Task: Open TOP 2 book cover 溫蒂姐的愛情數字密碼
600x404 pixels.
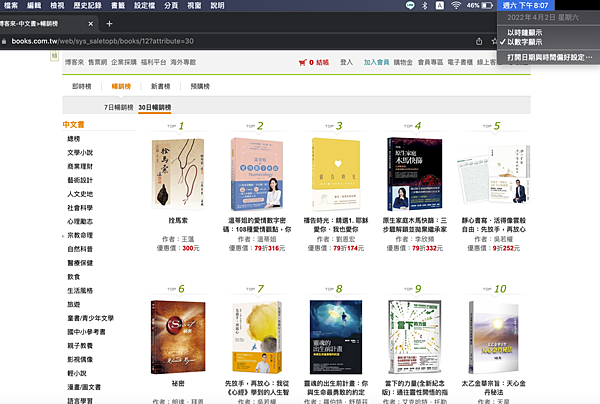Action: [257, 174]
